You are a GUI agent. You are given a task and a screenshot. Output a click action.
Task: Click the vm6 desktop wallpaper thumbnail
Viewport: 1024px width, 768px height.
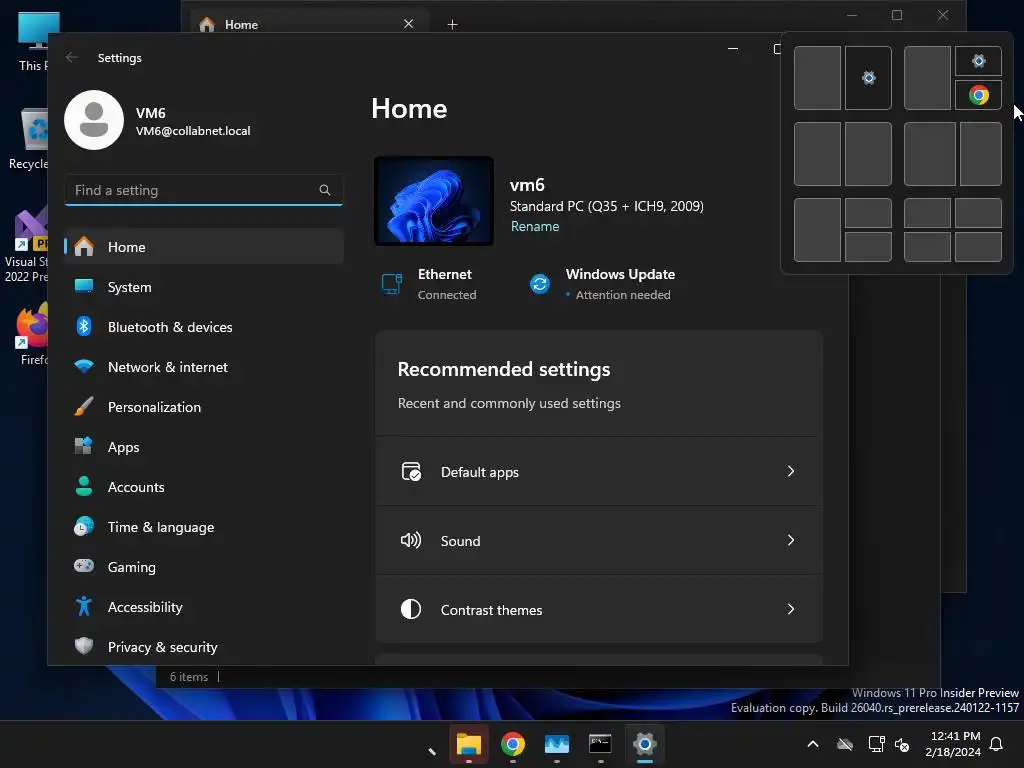[x=434, y=200]
